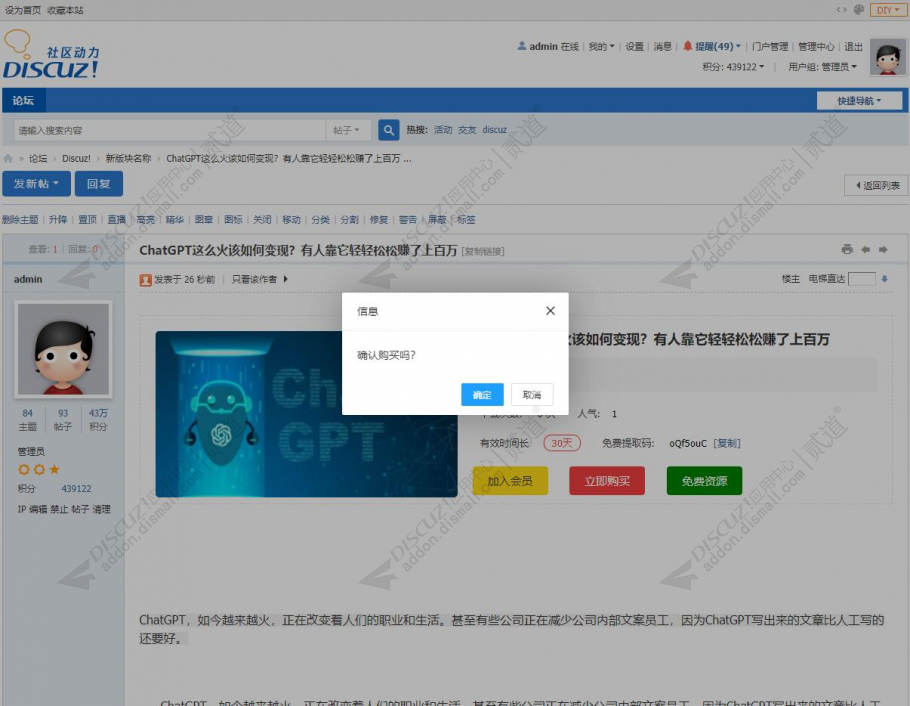Click the Discuz! logo

point(51,54)
